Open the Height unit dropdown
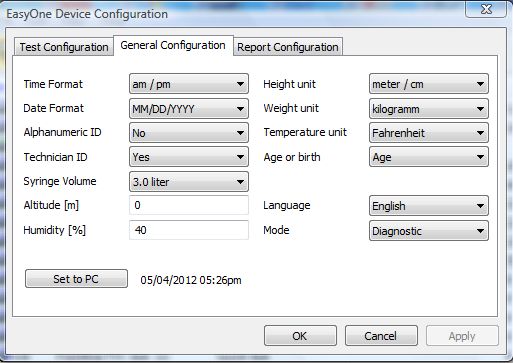 [x=429, y=84]
